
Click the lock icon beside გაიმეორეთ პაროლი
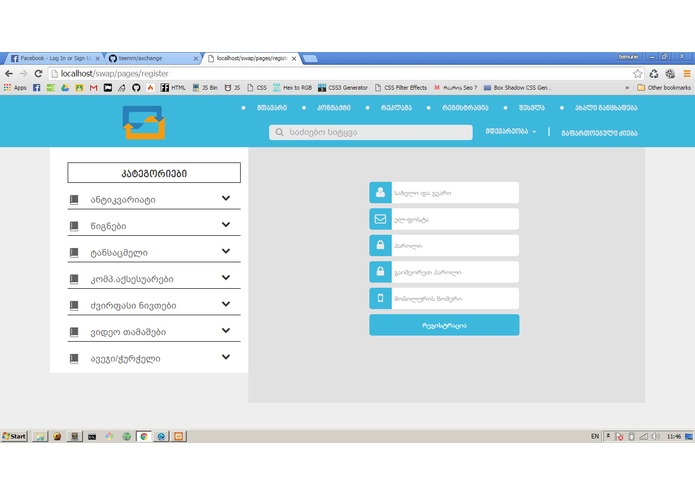point(380,272)
